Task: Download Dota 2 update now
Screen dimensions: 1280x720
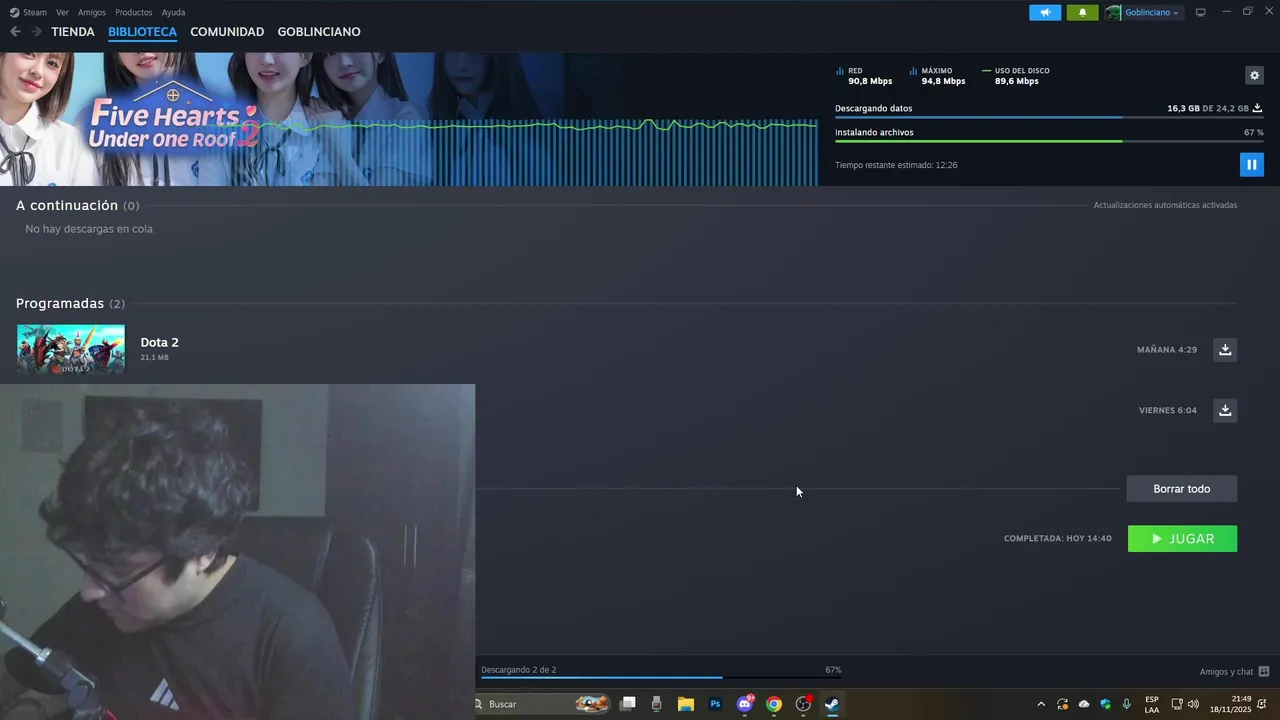Action: [1225, 349]
